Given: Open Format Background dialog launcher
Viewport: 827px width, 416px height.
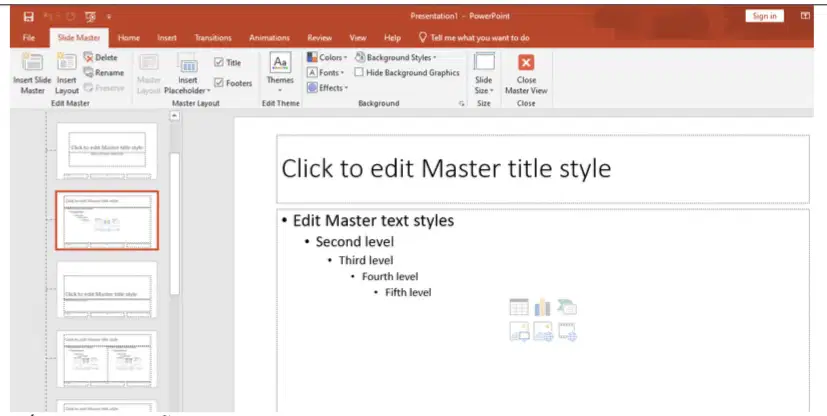Looking at the screenshot, I should (461, 104).
